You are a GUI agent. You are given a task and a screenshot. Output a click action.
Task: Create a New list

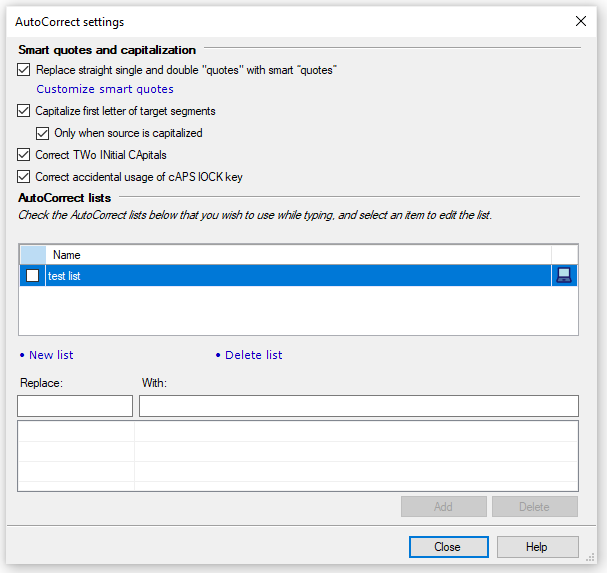51,355
